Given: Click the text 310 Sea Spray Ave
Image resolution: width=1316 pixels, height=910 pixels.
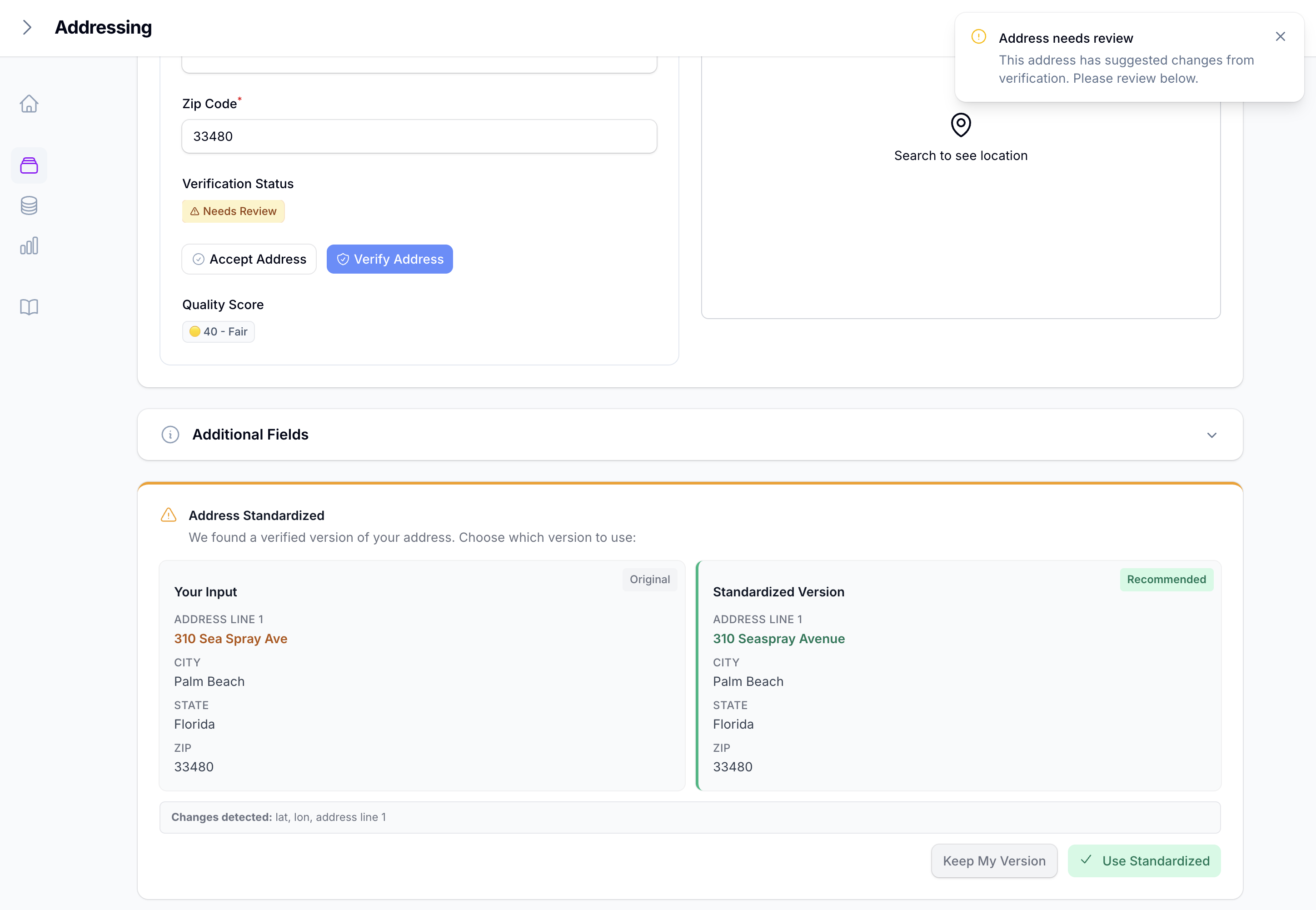Looking at the screenshot, I should click(x=231, y=639).
